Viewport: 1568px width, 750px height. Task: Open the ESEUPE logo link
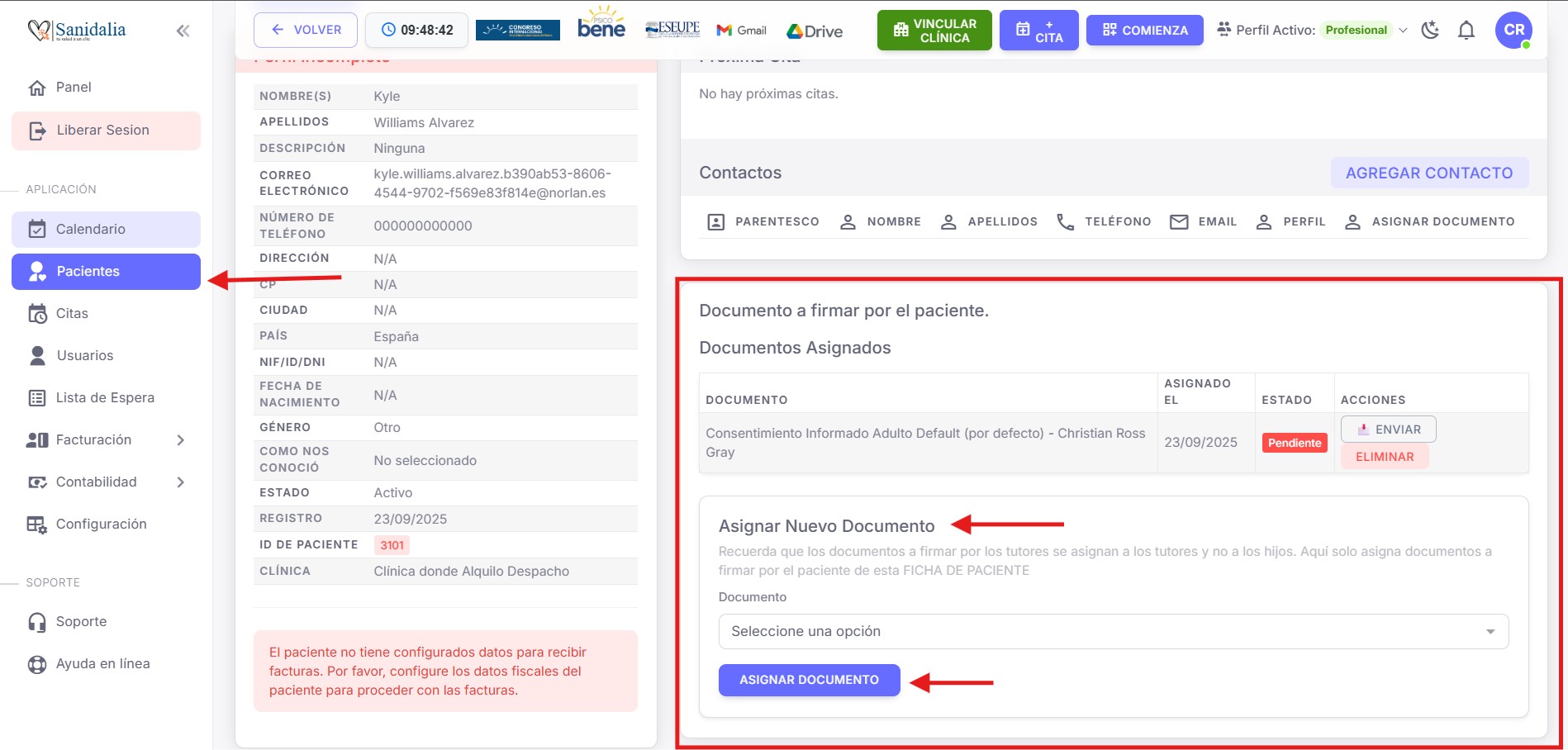[x=672, y=30]
